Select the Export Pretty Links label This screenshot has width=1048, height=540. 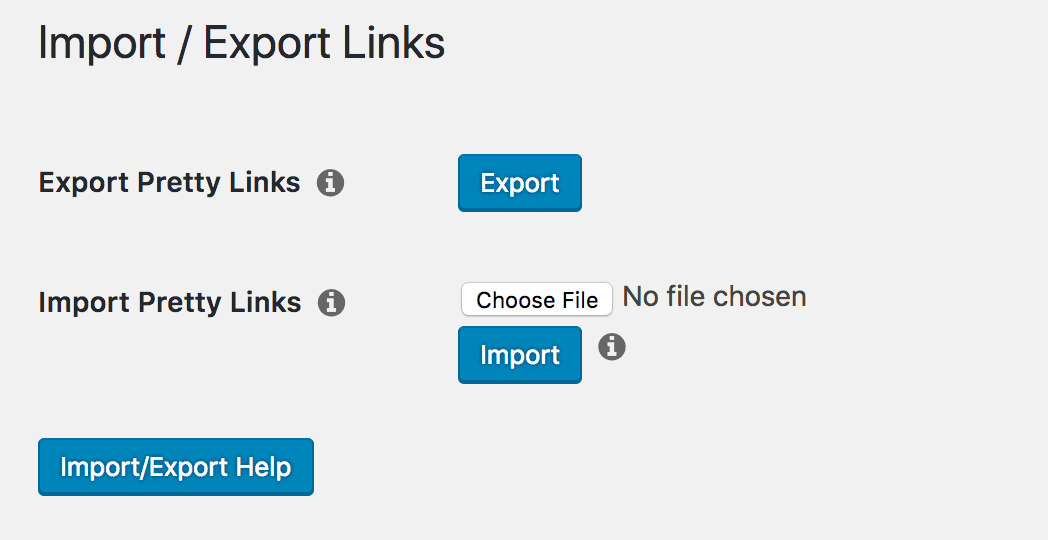click(x=169, y=182)
